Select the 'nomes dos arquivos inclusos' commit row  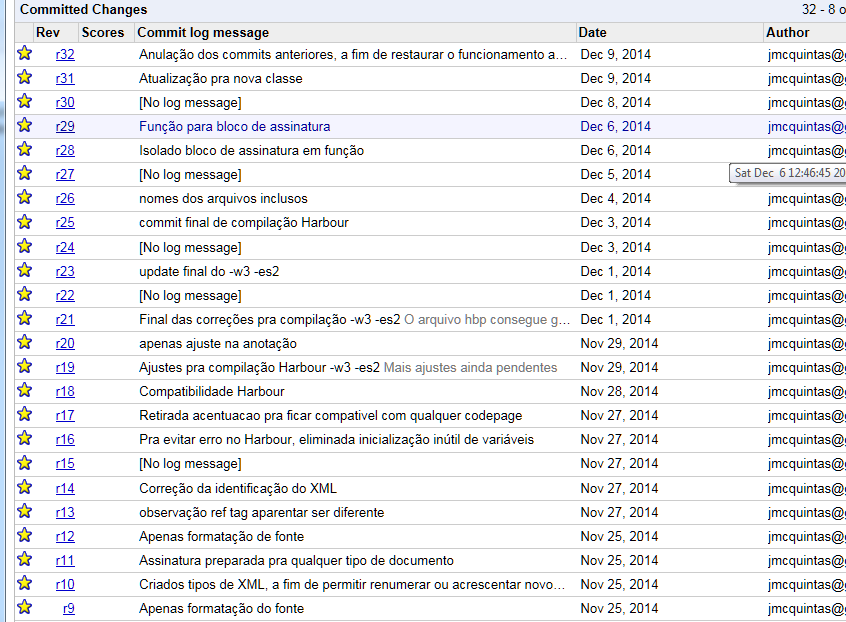(223, 198)
